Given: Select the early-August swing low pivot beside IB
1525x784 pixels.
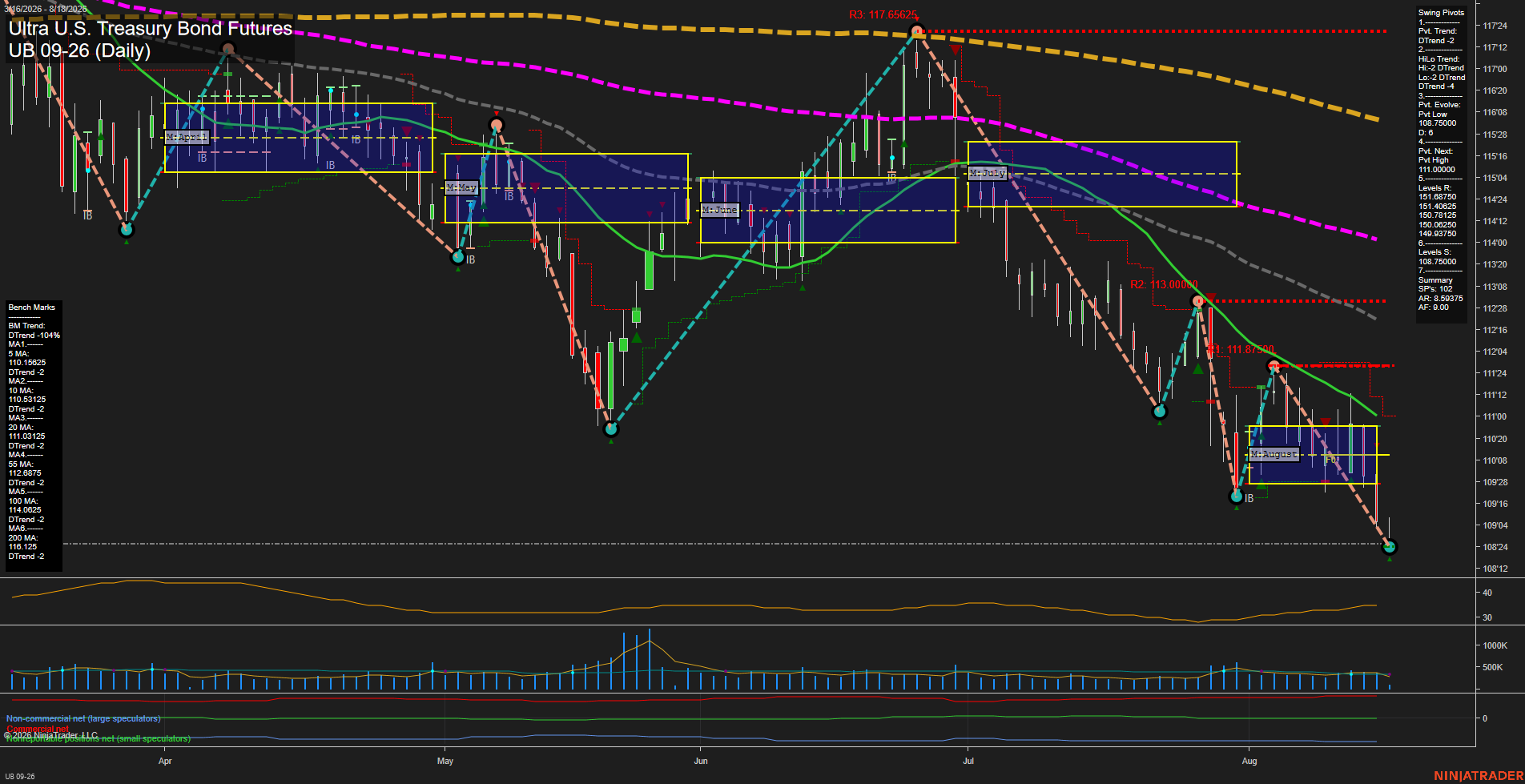Looking at the screenshot, I should (x=1237, y=497).
